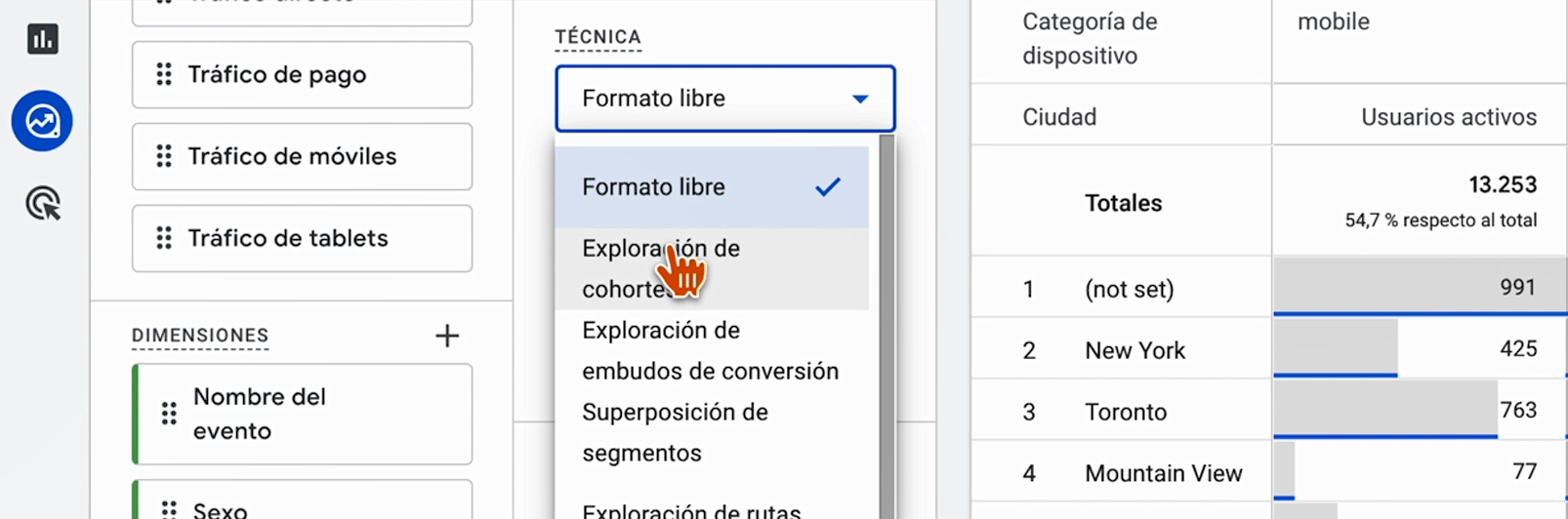Image resolution: width=1568 pixels, height=519 pixels.
Task: Grab drag handle of Tráfico de móviles
Action: (164, 156)
